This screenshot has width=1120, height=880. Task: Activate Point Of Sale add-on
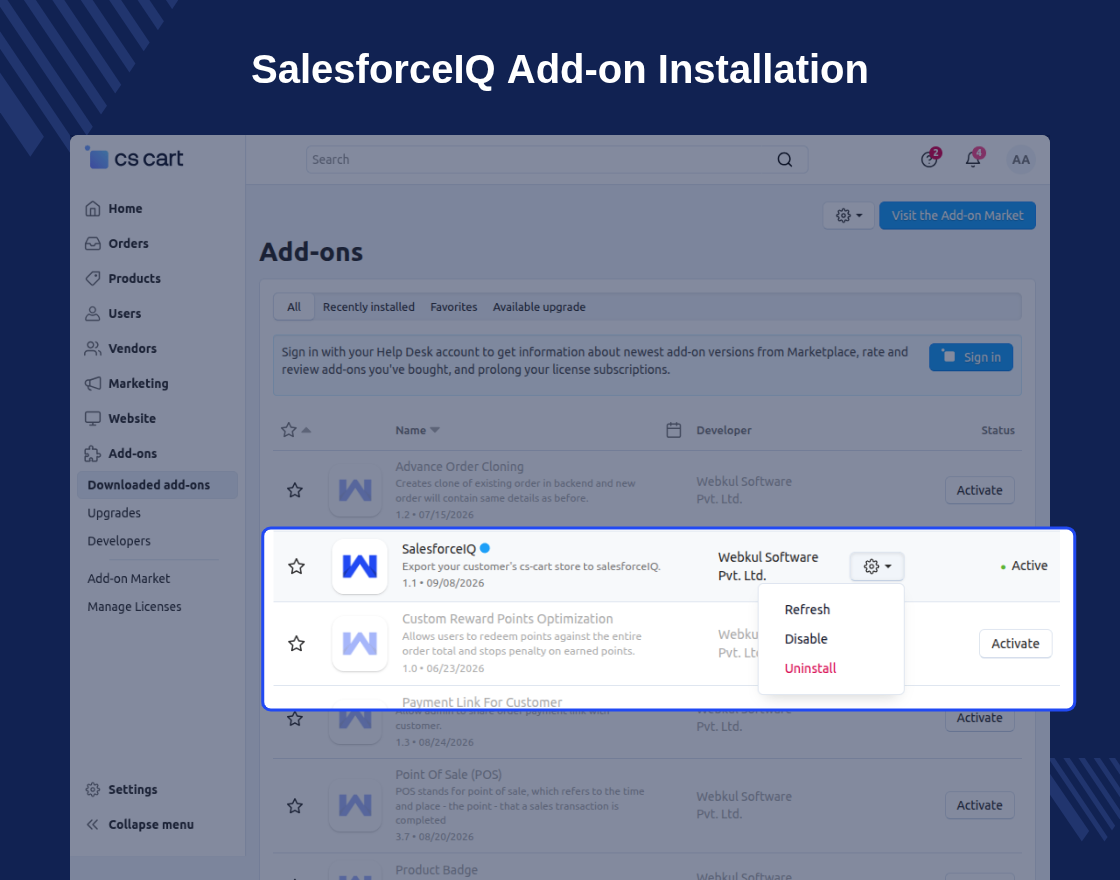[979, 805]
